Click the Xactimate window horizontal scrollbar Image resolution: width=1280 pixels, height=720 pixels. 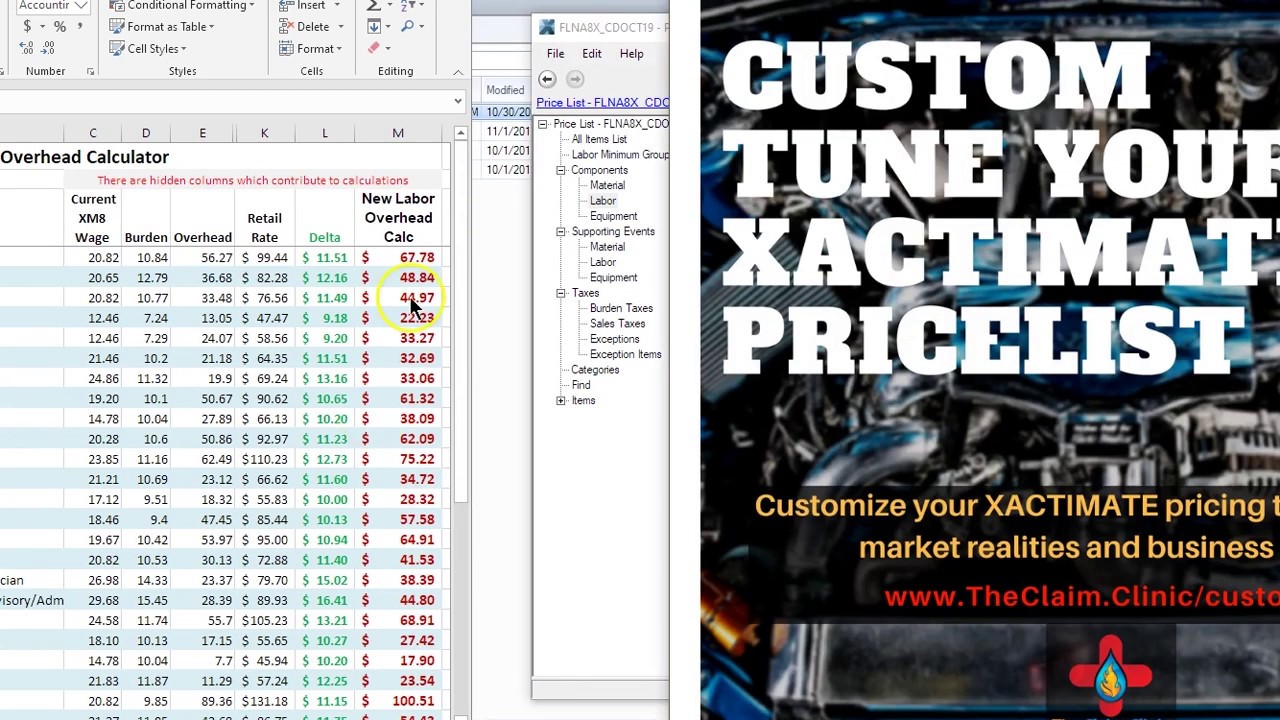tap(600, 690)
